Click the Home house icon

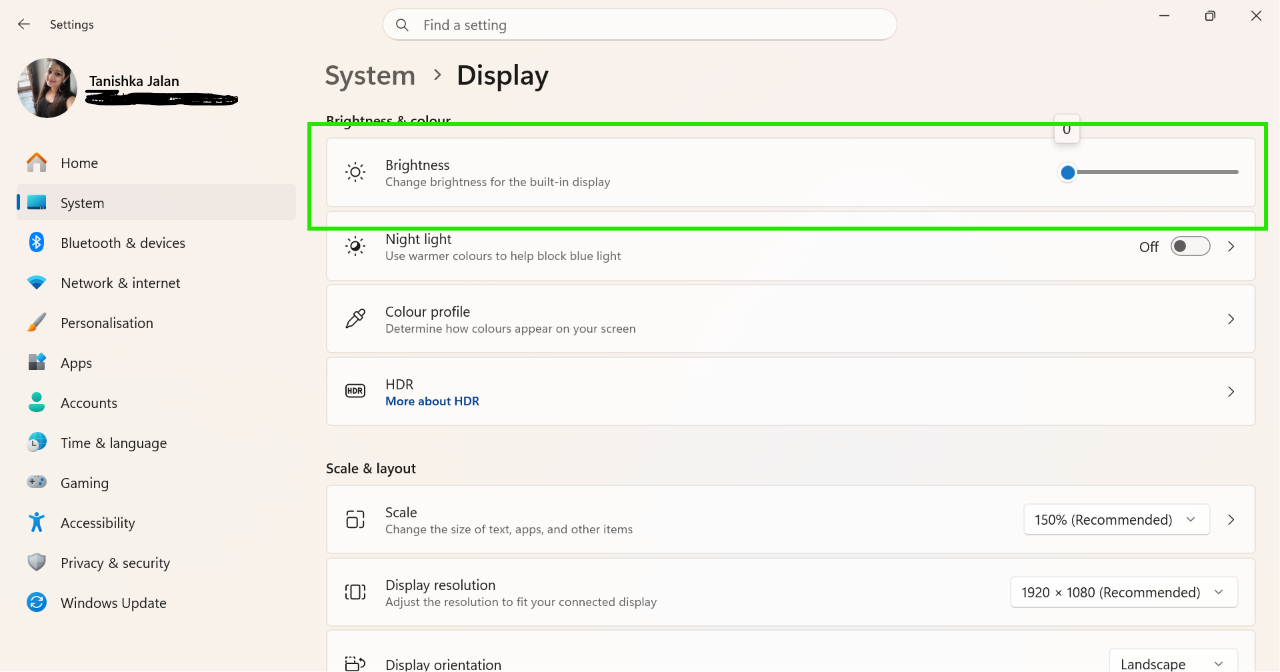[37, 162]
